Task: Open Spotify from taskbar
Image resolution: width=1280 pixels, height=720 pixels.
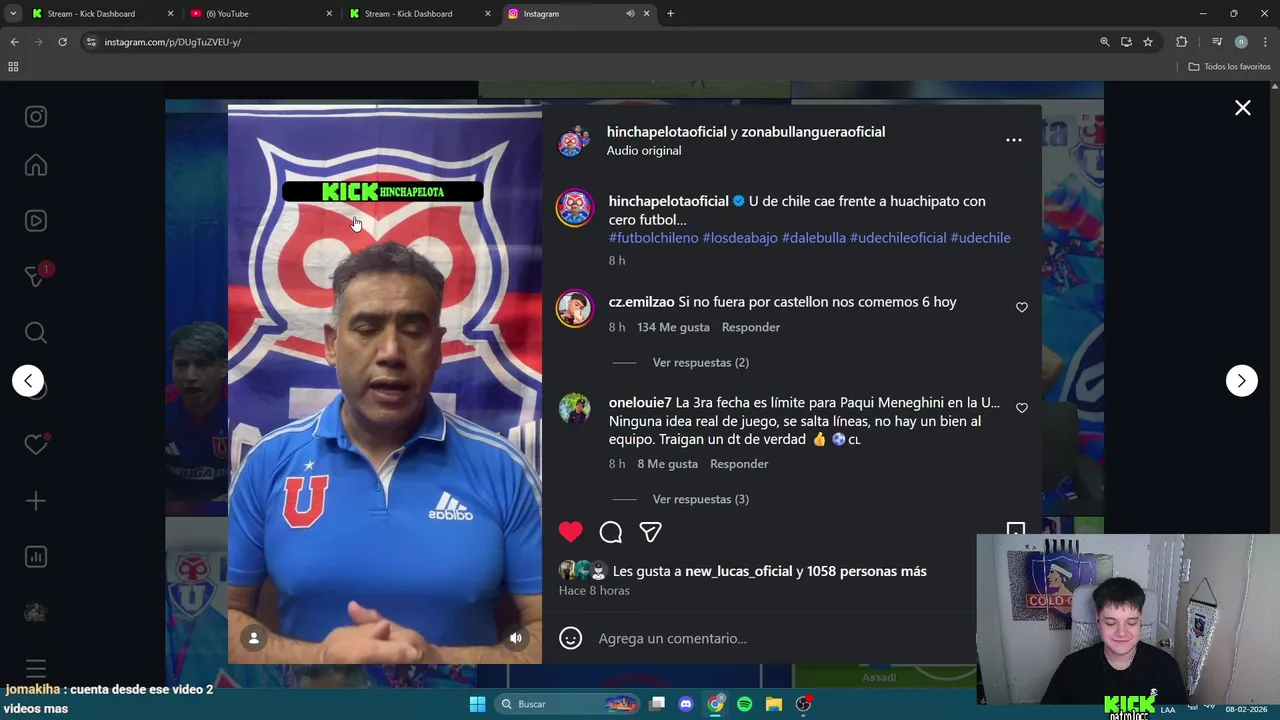Action: [745, 704]
